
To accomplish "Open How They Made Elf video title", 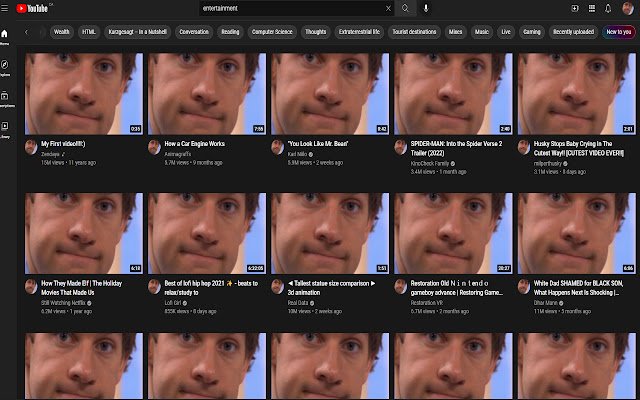I will coord(82,288).
